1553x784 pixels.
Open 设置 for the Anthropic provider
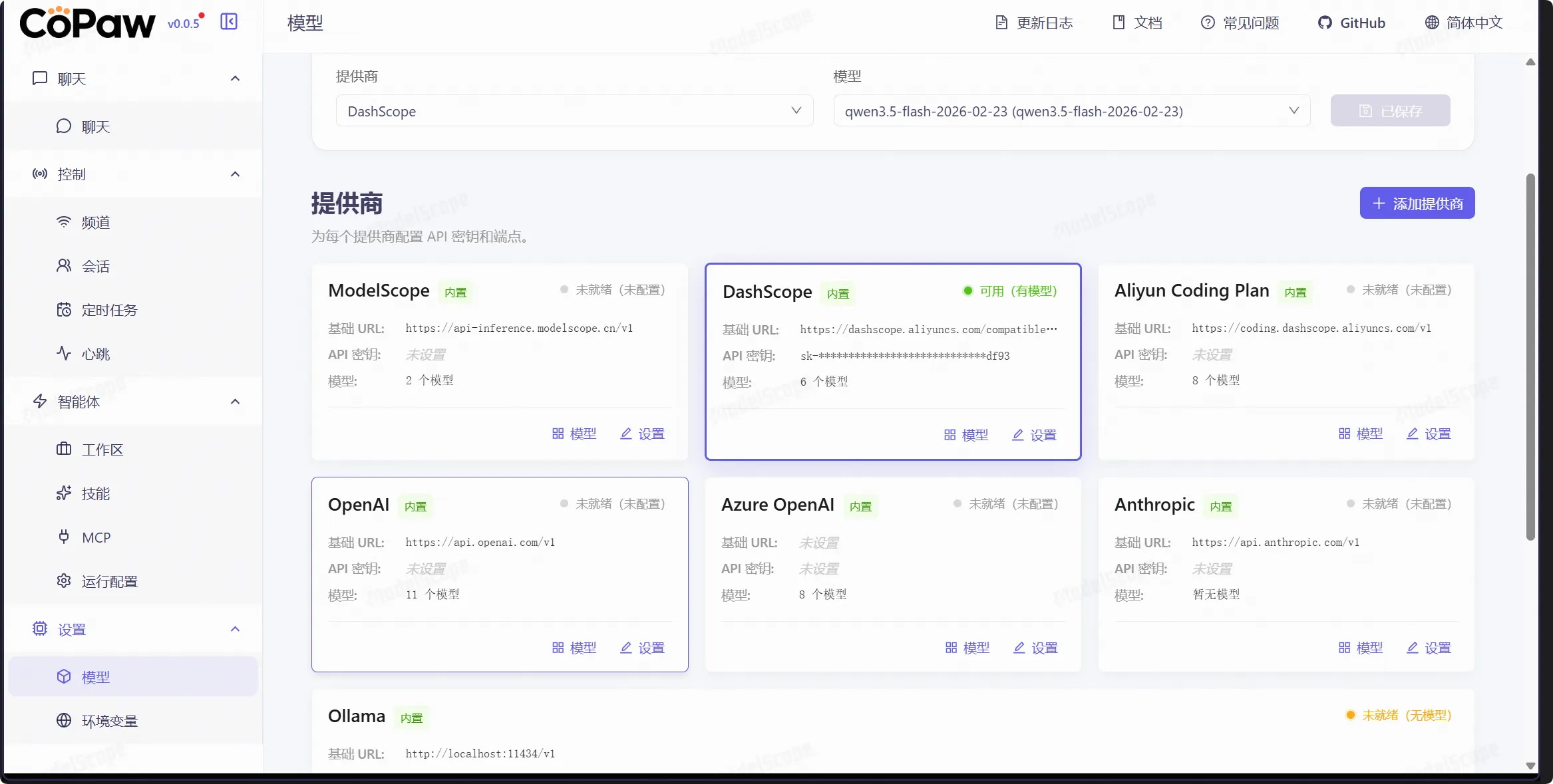(1429, 648)
